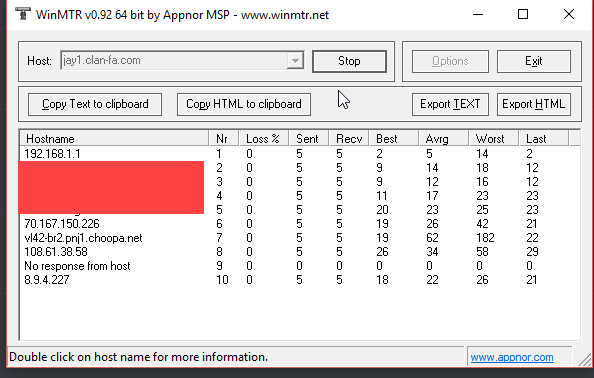Screen dimensions: 594x378
Task: Maximize the WinMTR window
Action: [523, 14]
